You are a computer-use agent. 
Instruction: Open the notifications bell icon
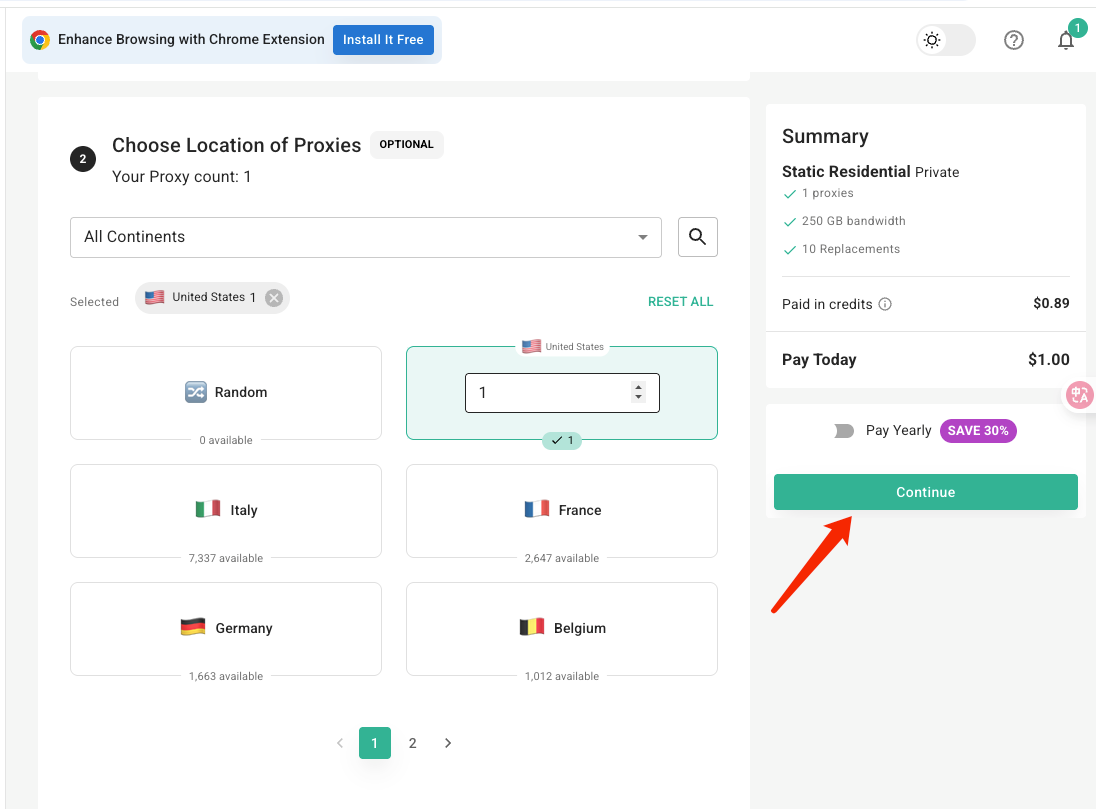pyautogui.click(x=1065, y=41)
